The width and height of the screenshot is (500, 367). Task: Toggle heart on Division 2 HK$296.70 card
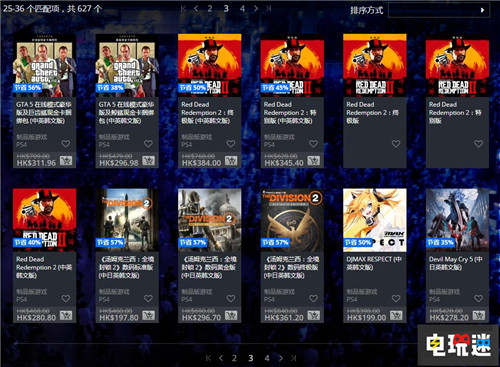tap(231, 298)
